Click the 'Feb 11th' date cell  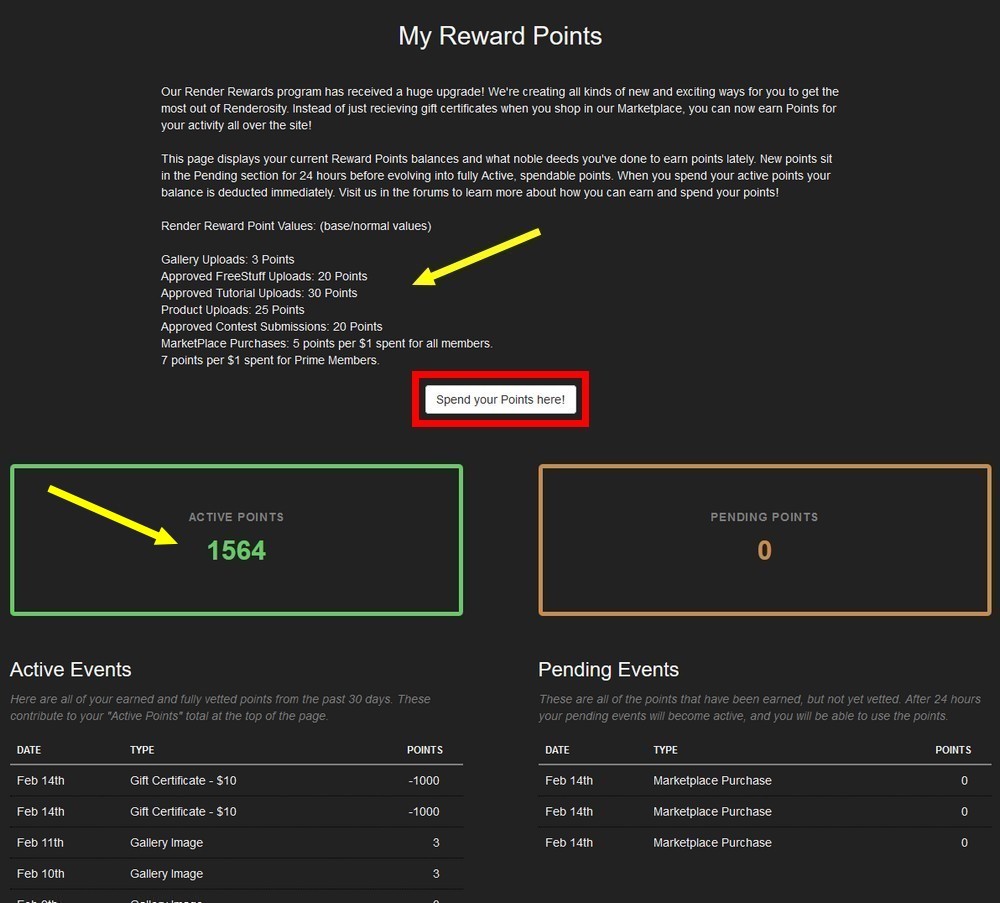pyautogui.click(x=40, y=843)
